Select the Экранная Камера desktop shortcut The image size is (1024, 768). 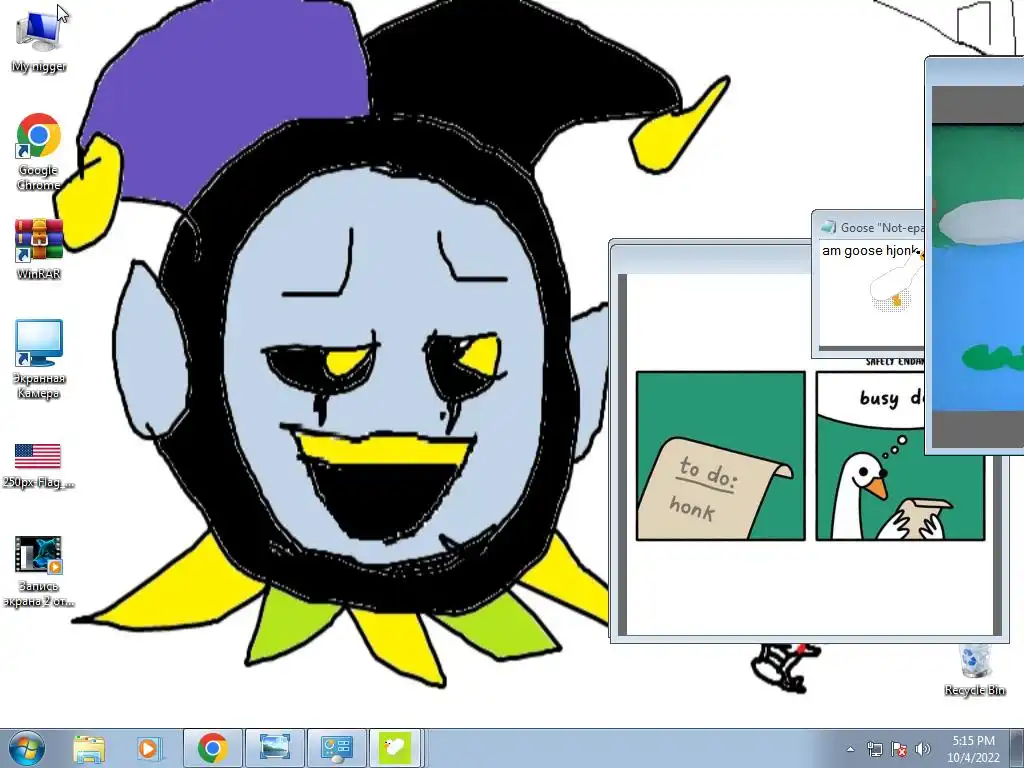[39, 359]
